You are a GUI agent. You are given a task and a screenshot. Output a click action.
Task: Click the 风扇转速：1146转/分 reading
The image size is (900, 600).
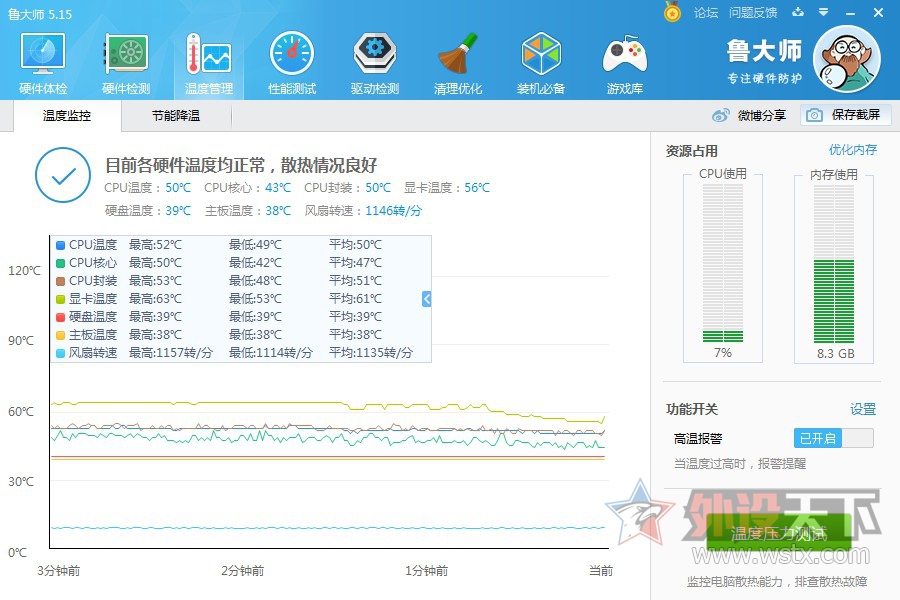(x=363, y=211)
